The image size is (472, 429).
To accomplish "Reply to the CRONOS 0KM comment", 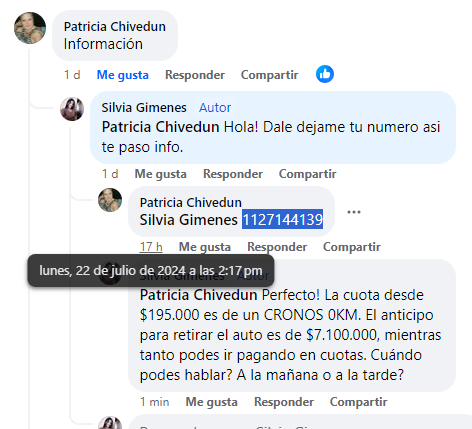I will [284, 402].
